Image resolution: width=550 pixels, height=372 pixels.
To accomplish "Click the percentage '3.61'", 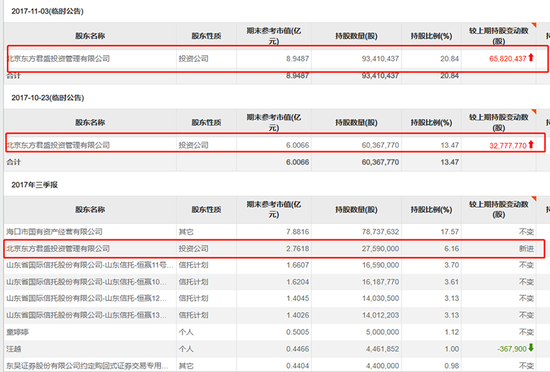I will [452, 282].
